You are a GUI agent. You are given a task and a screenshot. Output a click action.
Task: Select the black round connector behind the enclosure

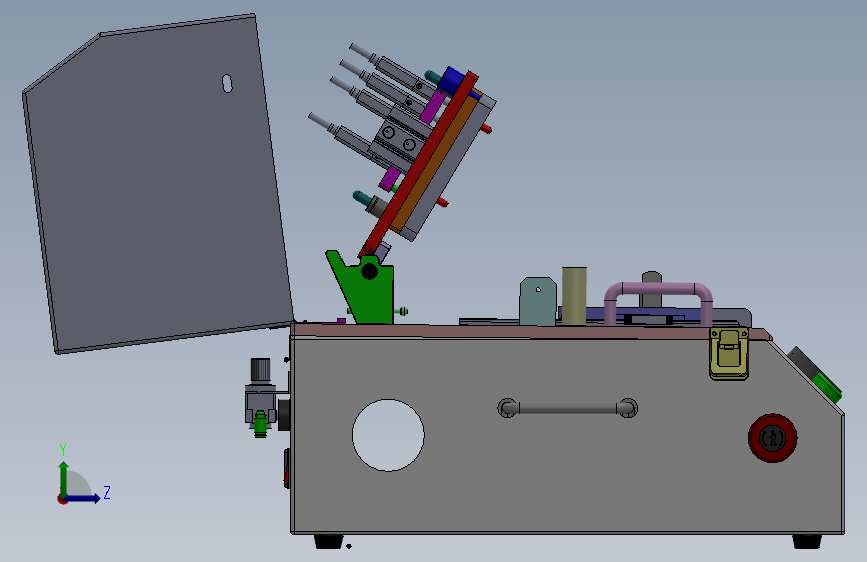pyautogui.click(x=284, y=414)
